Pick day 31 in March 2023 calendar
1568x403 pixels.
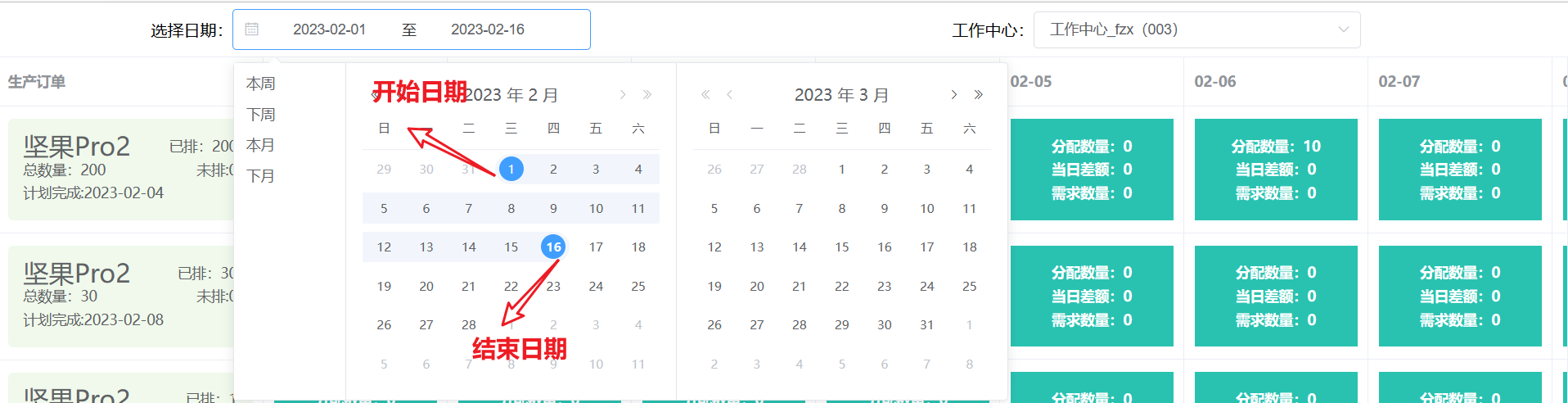tap(926, 324)
